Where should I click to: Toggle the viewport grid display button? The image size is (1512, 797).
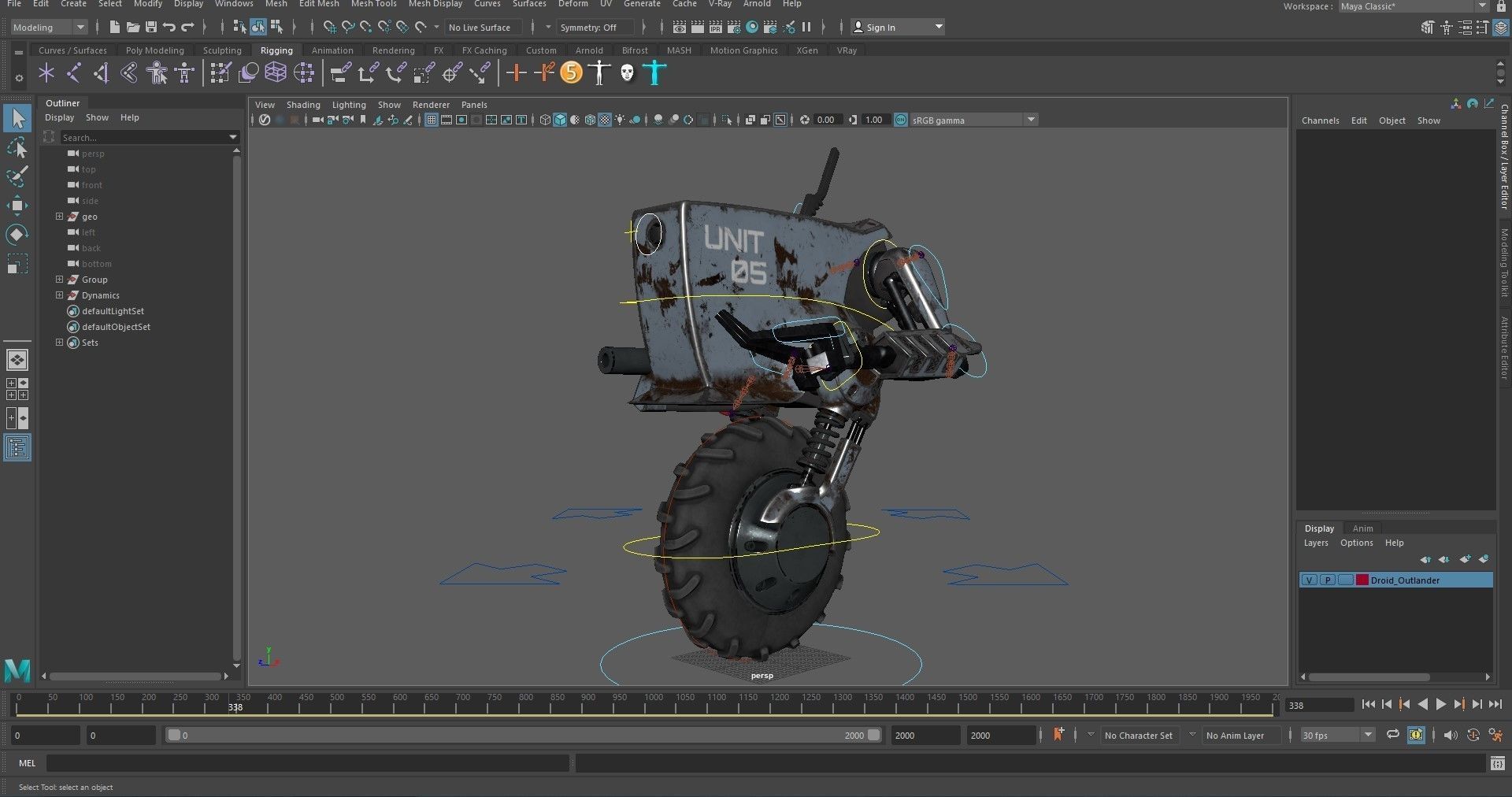point(432,120)
